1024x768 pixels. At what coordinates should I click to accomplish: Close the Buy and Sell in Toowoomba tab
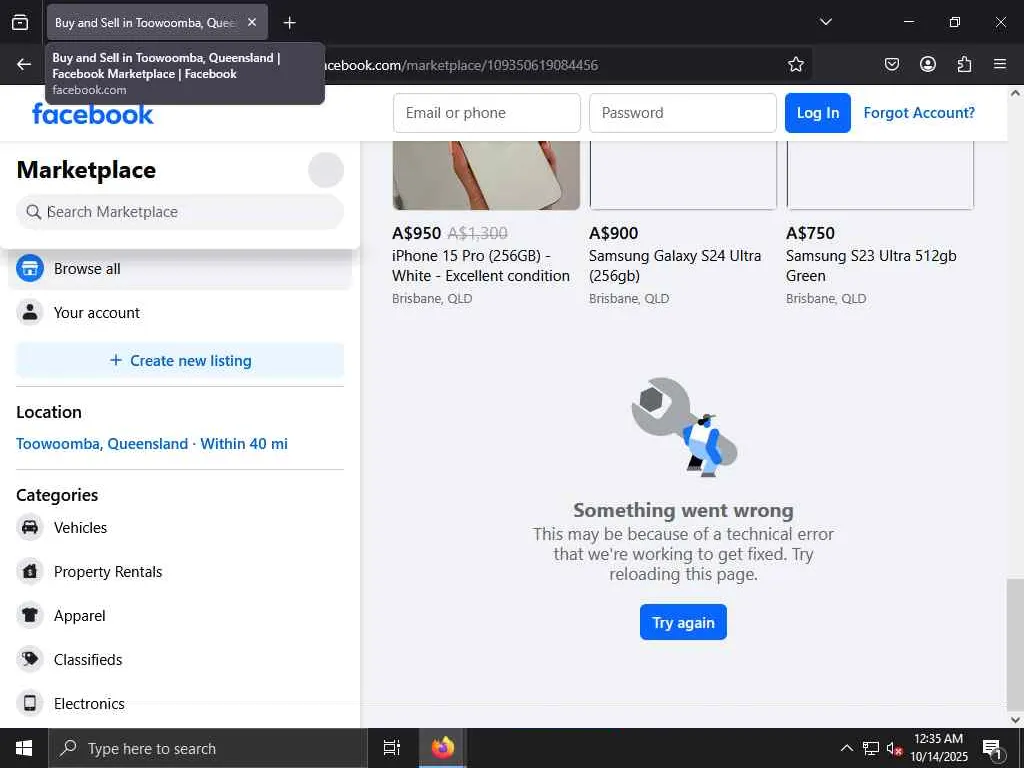(x=252, y=22)
